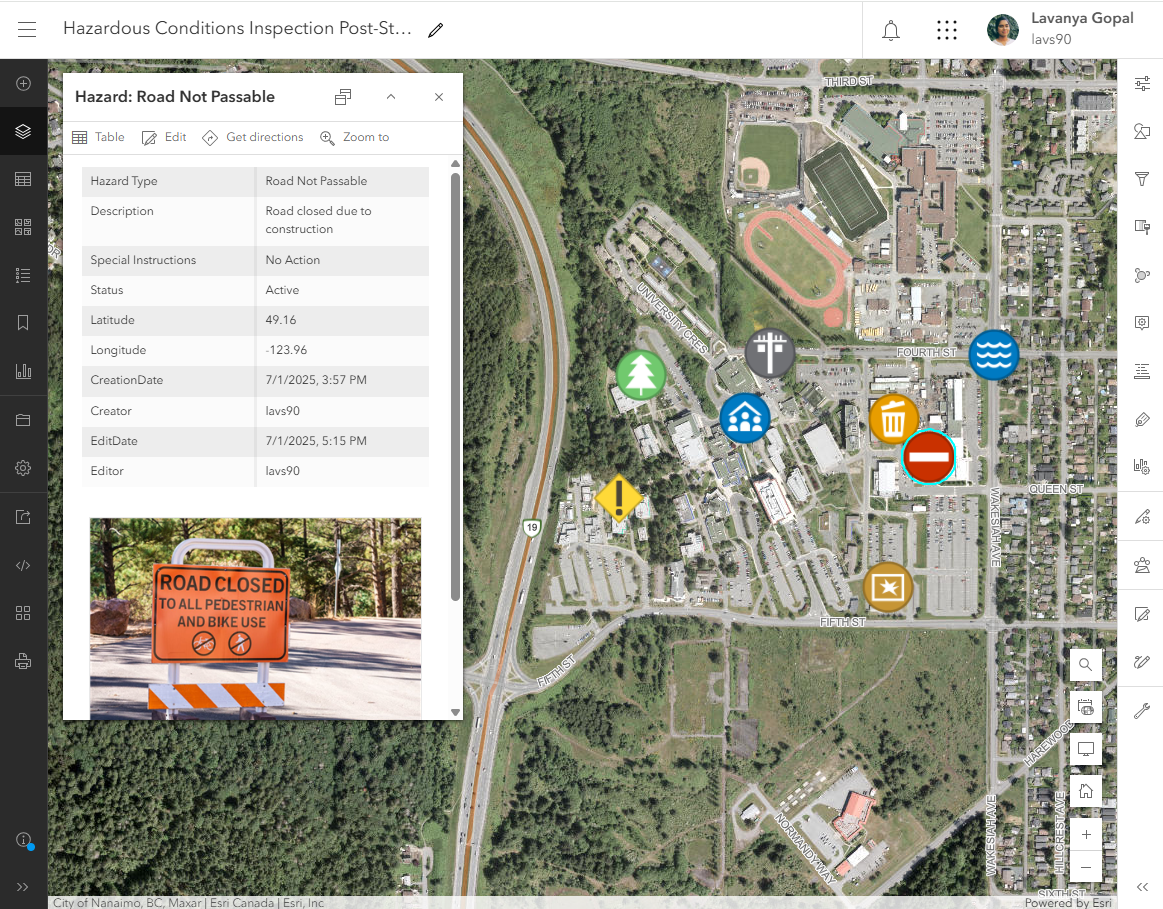Edit the map title with the pencil icon
This screenshot has height=909, width=1163.
tap(435, 30)
